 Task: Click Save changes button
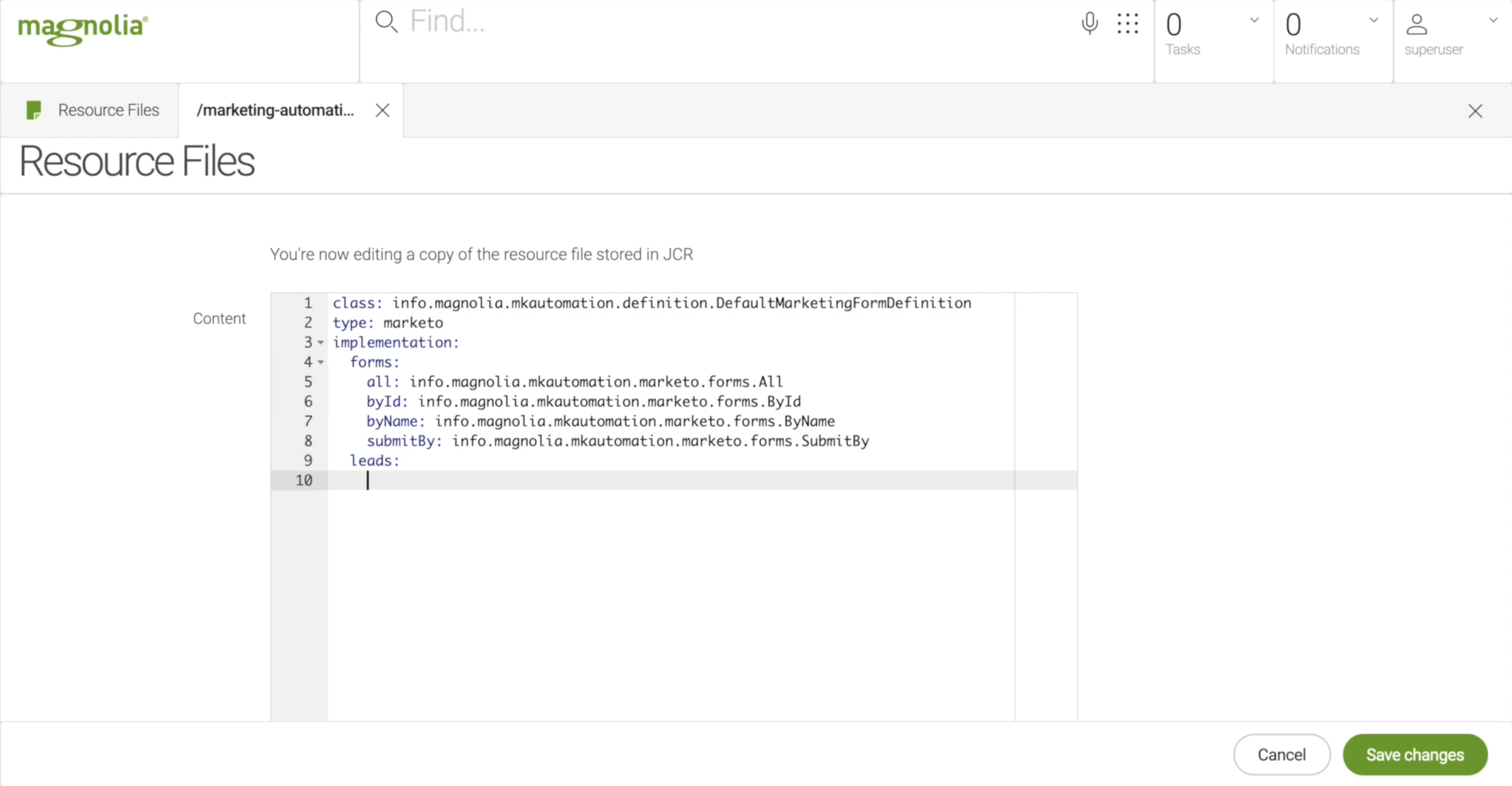1415,754
